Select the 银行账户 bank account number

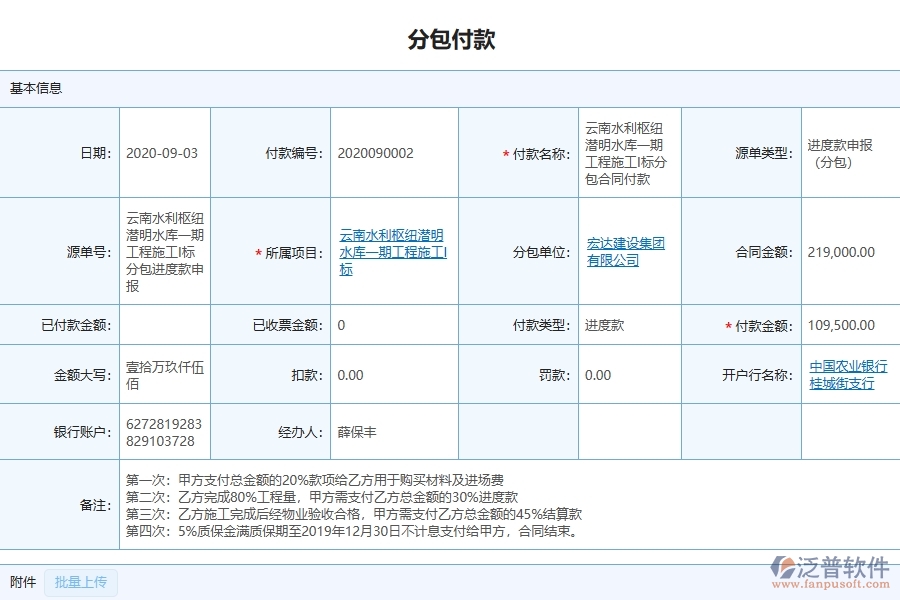click(165, 431)
